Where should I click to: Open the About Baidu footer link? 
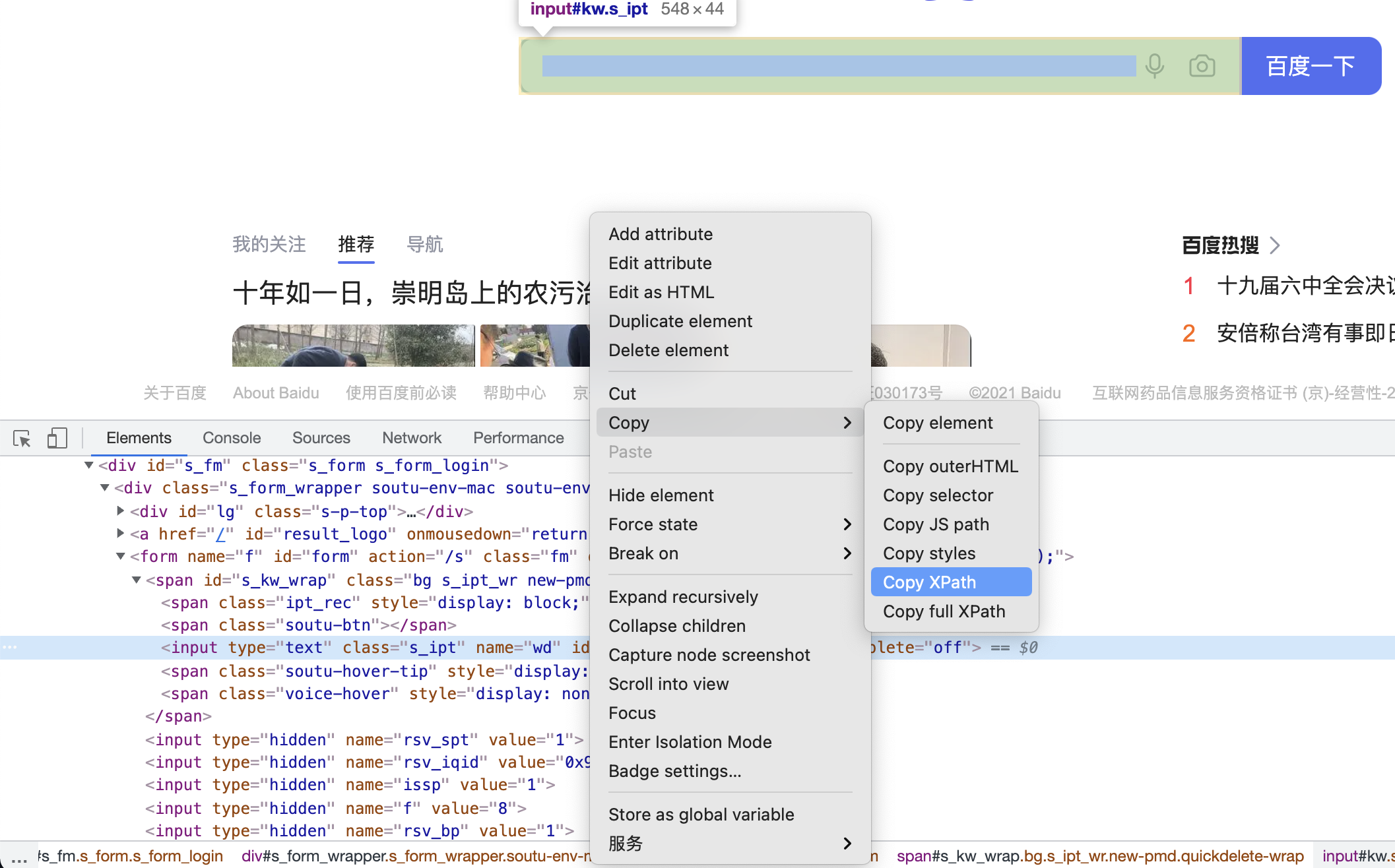(276, 393)
